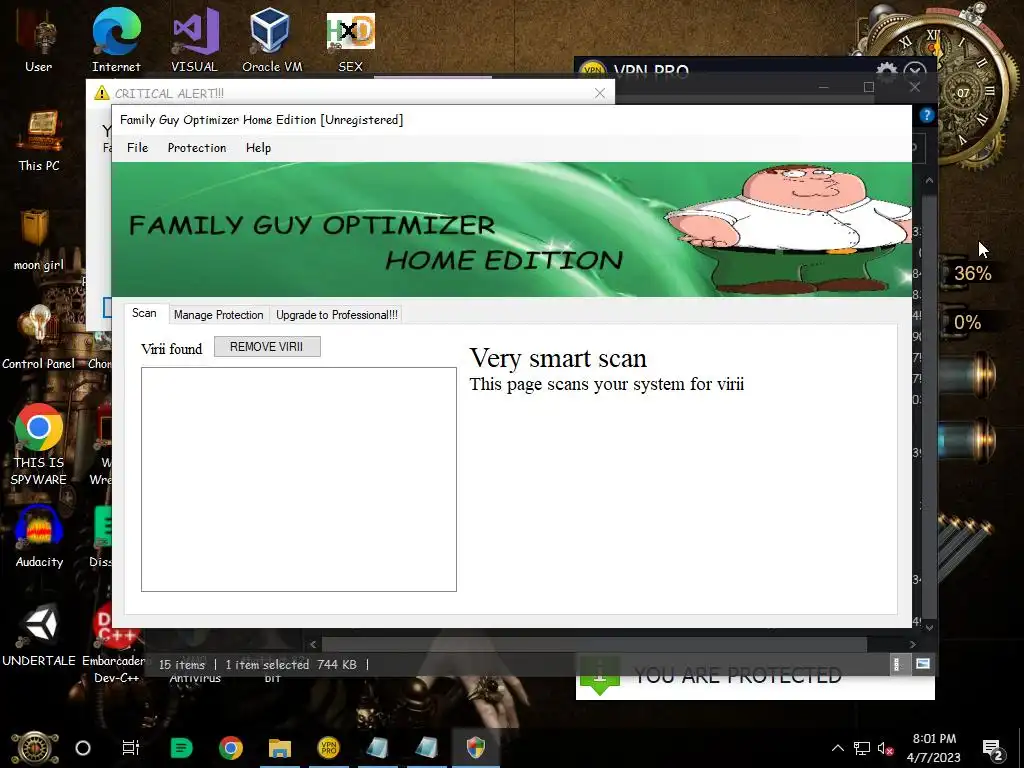The image size is (1024, 768).
Task: Open the green chat app on taskbar
Action: (181, 748)
